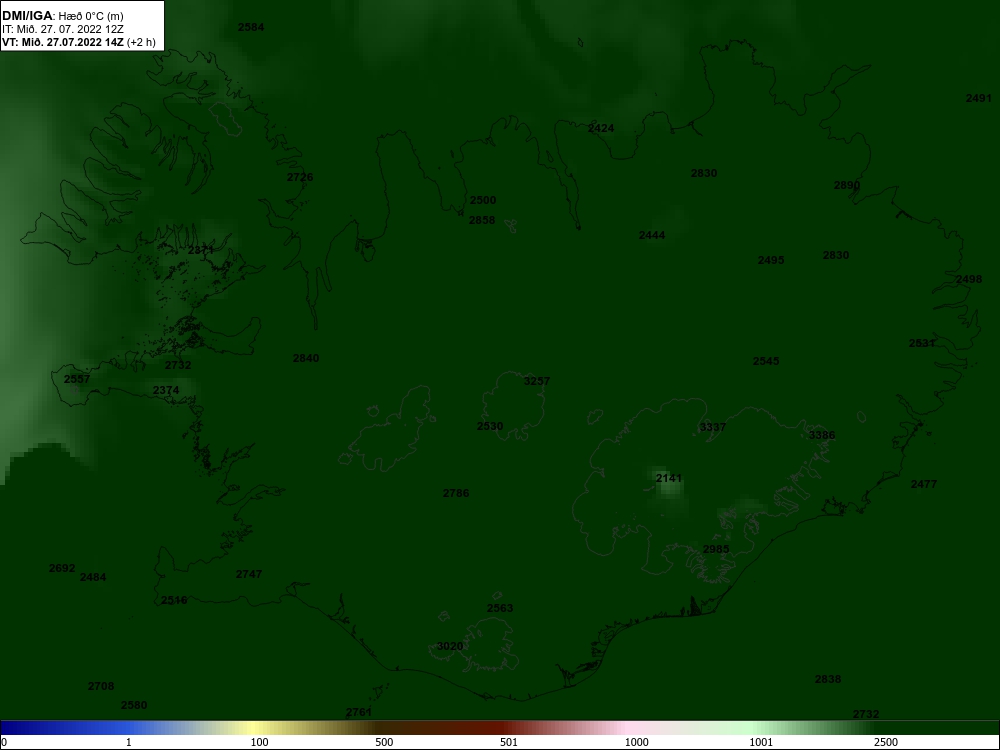Viewport: 1000px width, 750px height.
Task: Select the map value 2530
Action: tap(490, 426)
